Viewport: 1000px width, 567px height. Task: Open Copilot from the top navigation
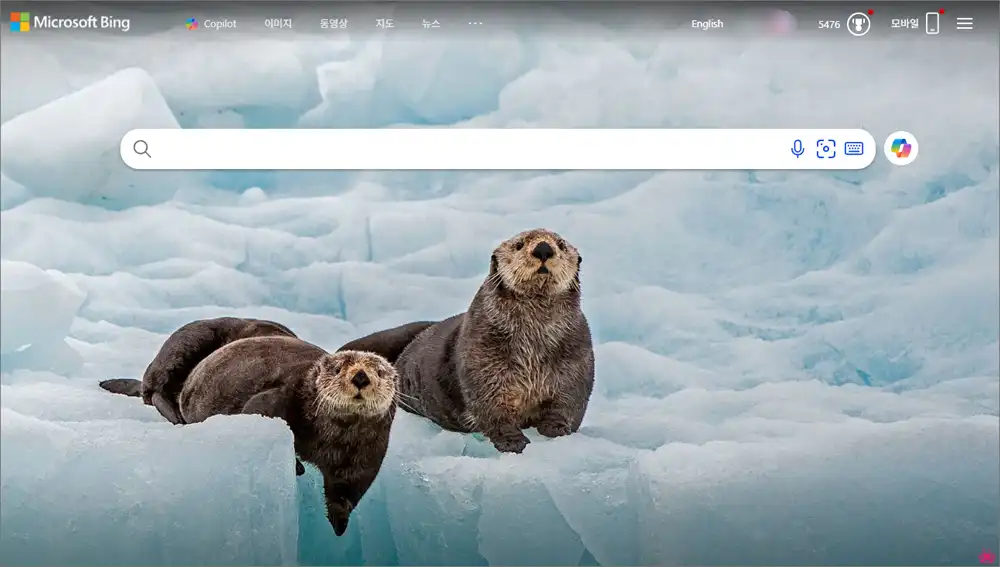click(x=211, y=24)
